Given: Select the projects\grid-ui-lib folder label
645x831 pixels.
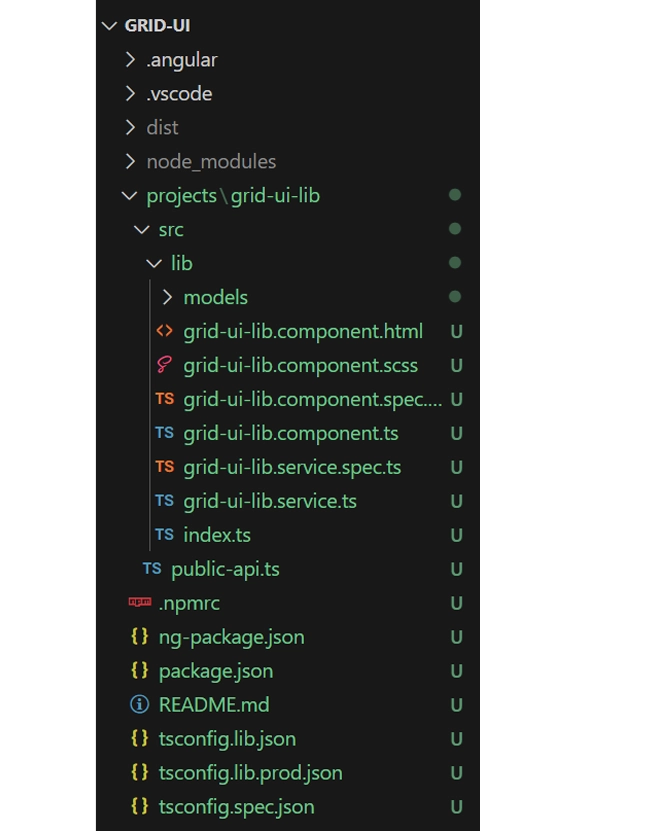Looking at the screenshot, I should [233, 196].
